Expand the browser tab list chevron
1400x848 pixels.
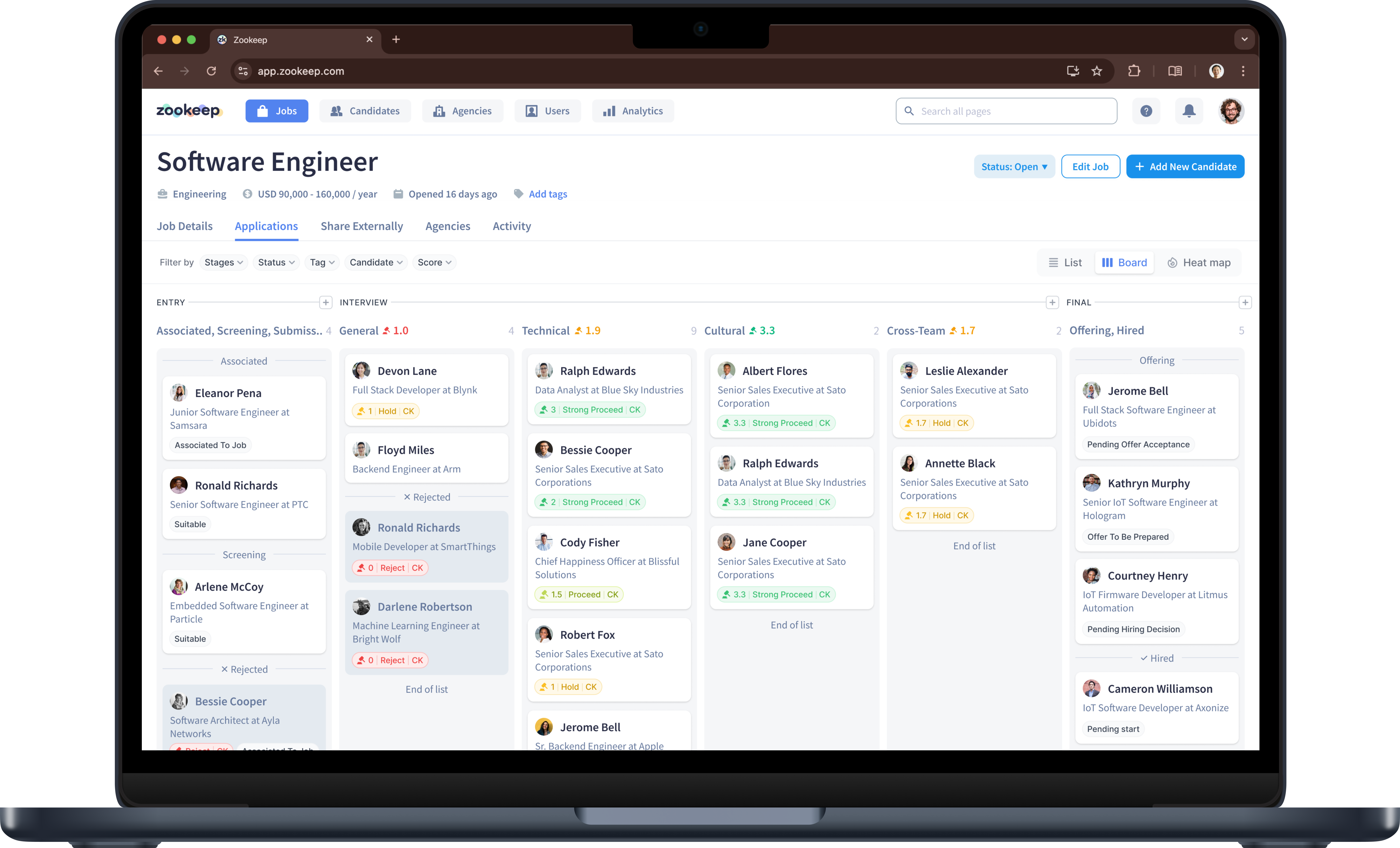(1244, 39)
